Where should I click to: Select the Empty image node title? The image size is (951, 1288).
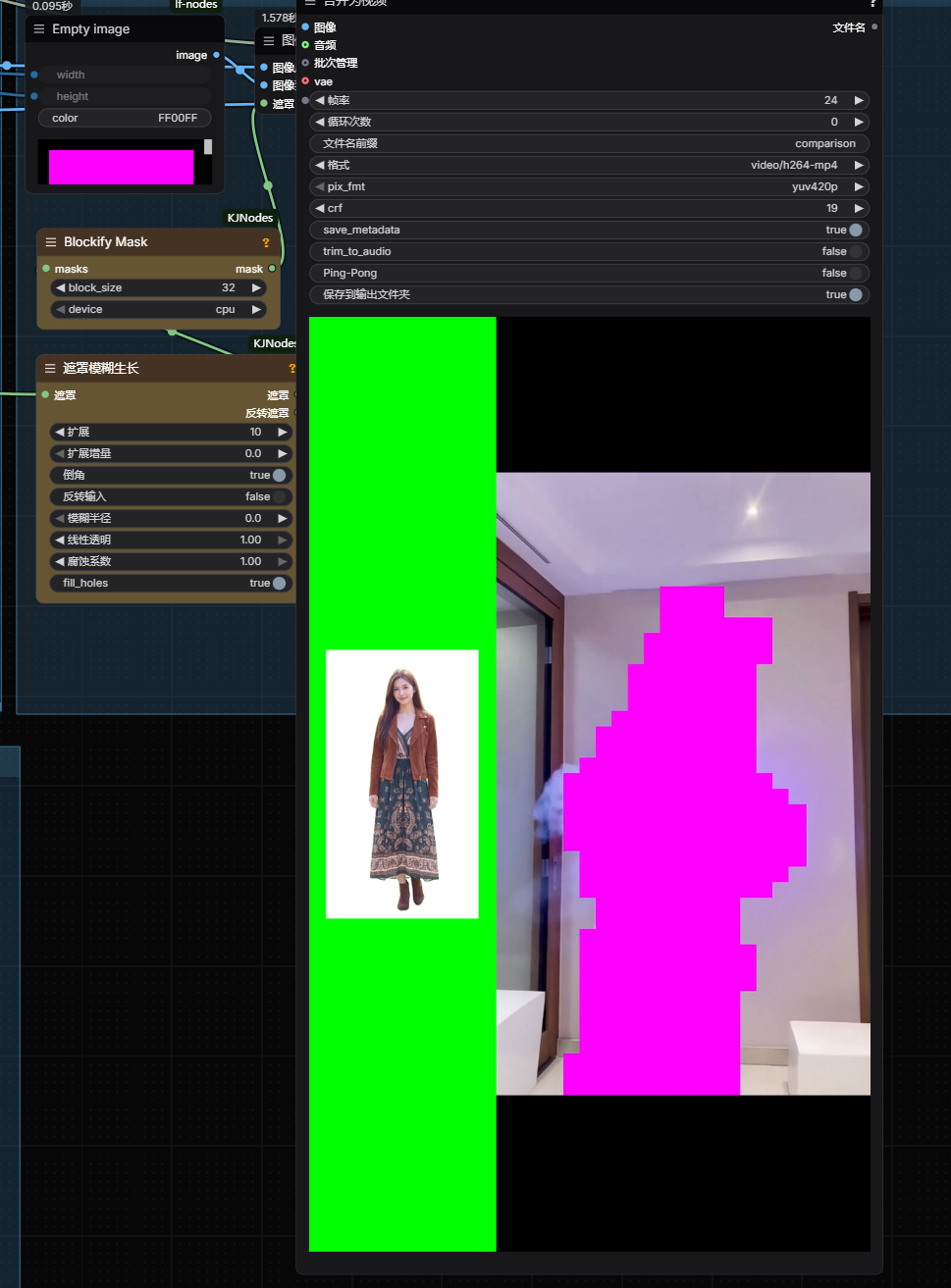tap(91, 29)
